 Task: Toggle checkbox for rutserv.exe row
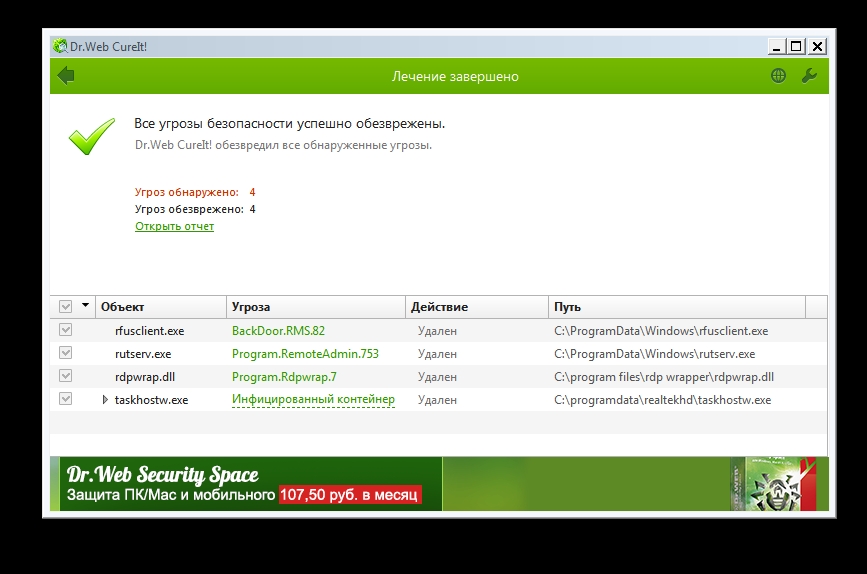pos(65,353)
